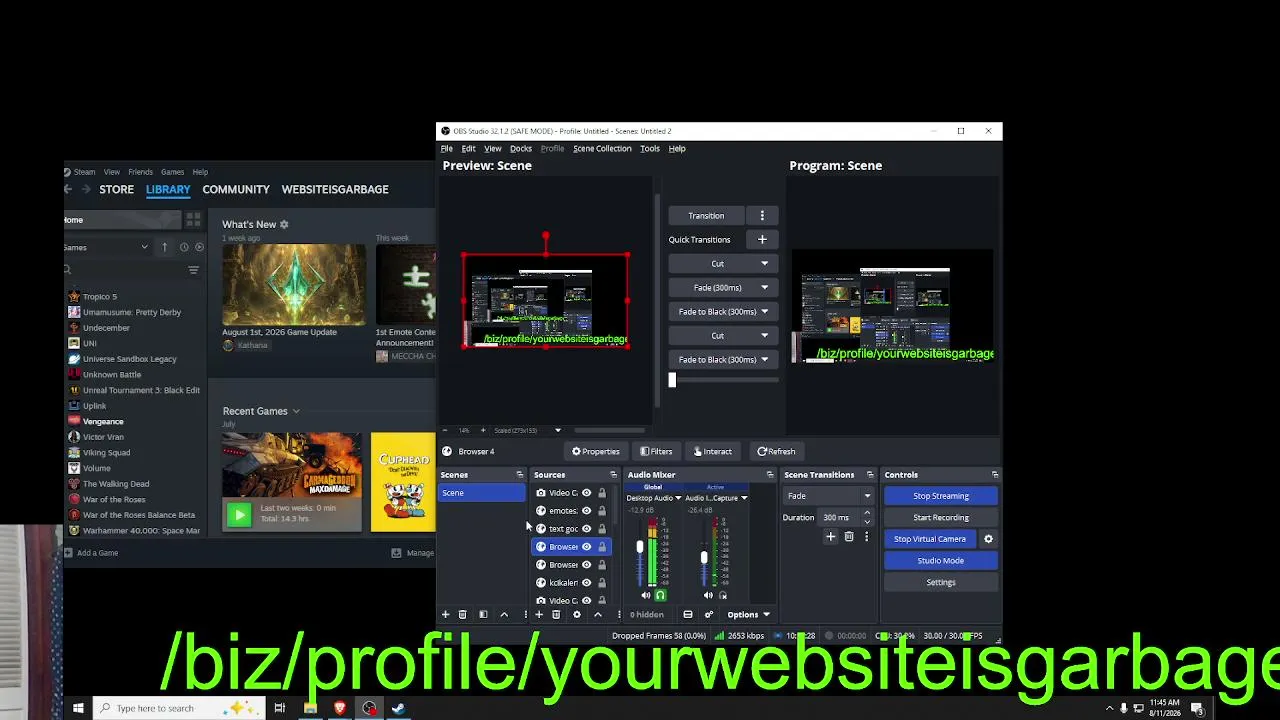
Task: Move selected source up in Sources dock
Action: [x=598, y=615]
